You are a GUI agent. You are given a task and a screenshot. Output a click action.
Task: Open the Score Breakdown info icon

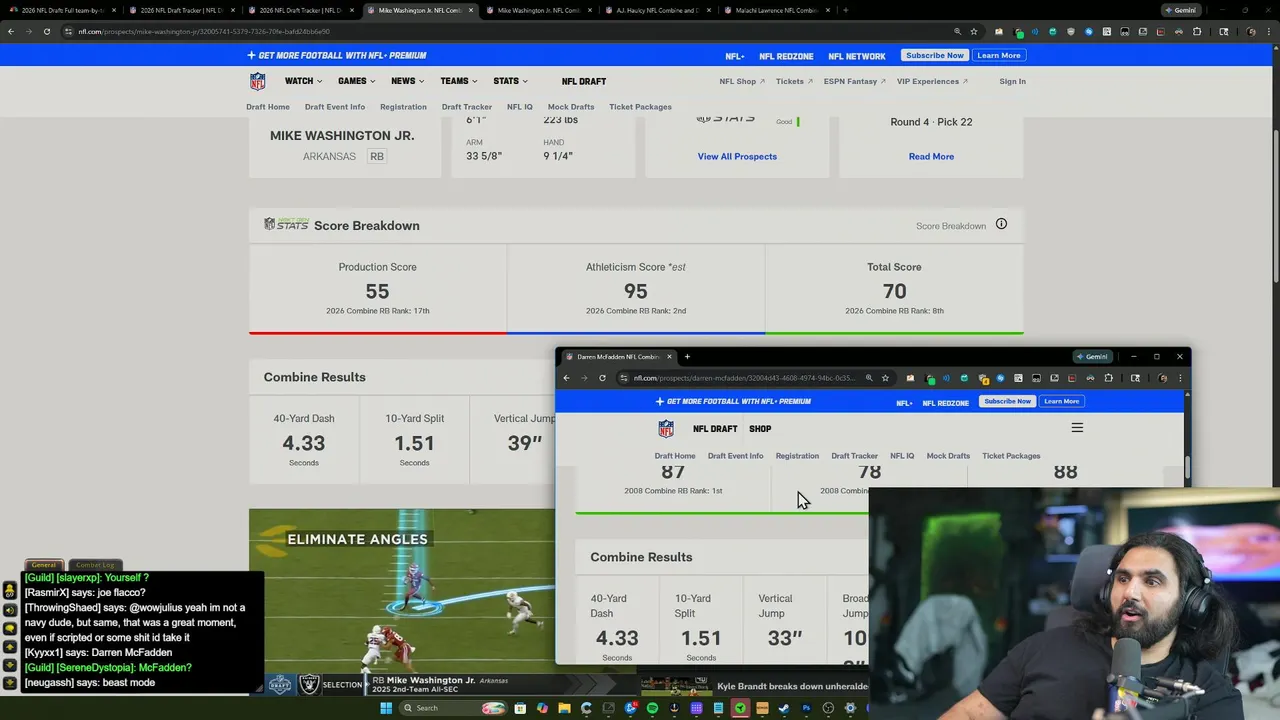point(1001,224)
